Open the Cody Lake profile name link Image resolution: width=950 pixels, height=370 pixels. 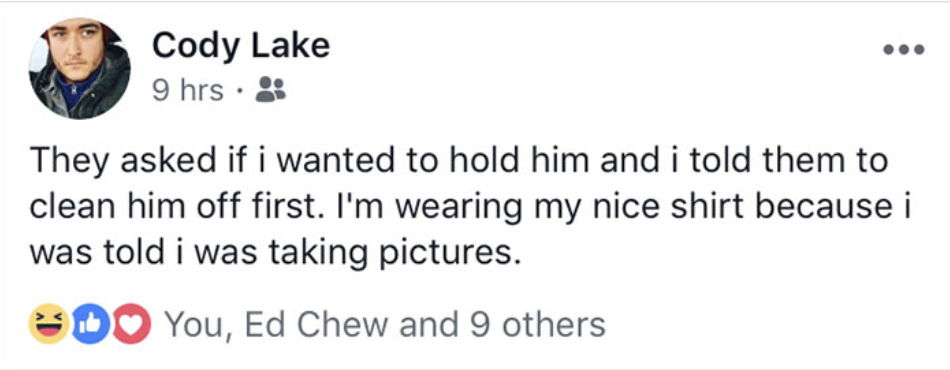click(241, 47)
